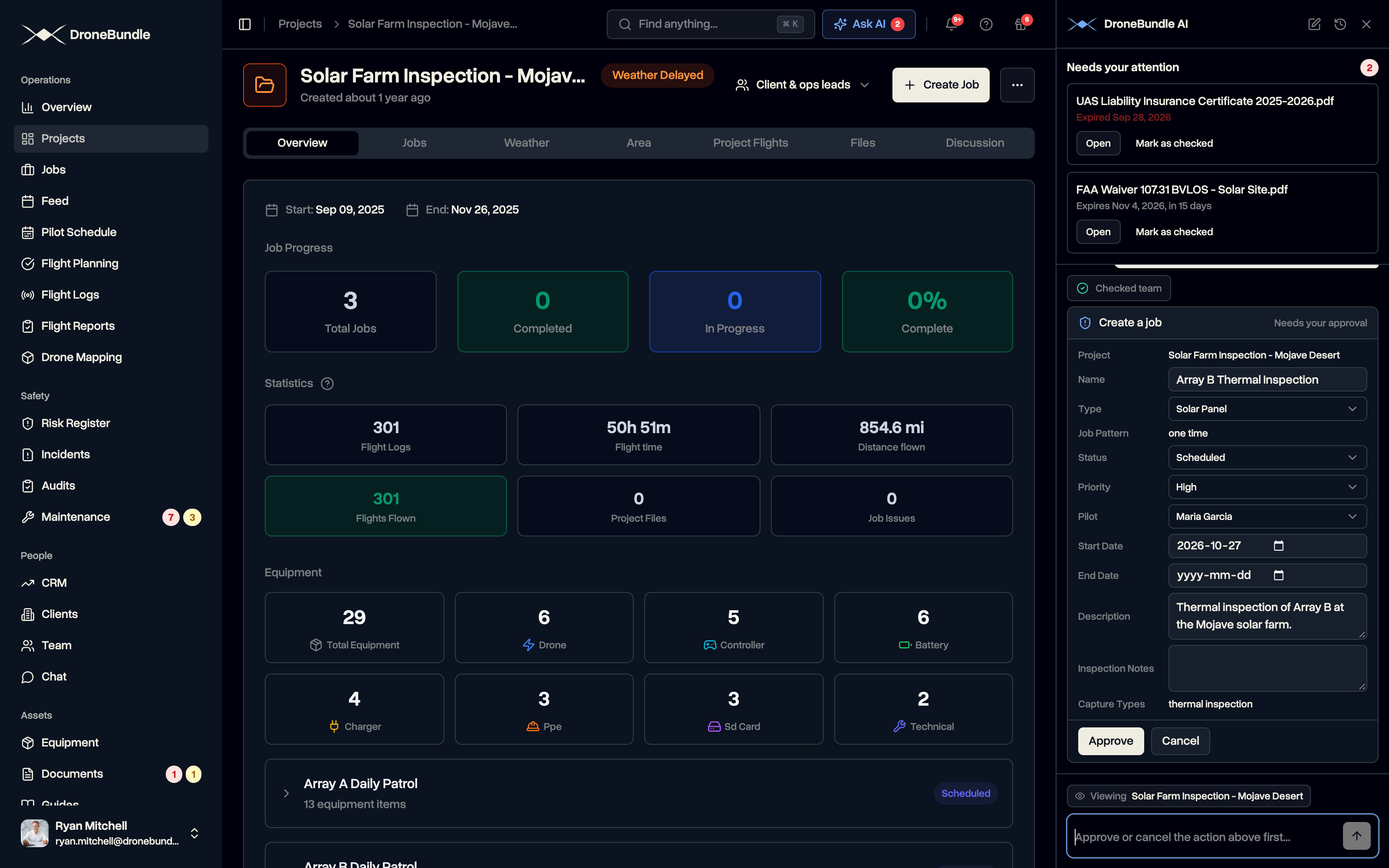
Task: Open the Pilot dropdown showing Maria Garcia
Action: (x=1267, y=516)
